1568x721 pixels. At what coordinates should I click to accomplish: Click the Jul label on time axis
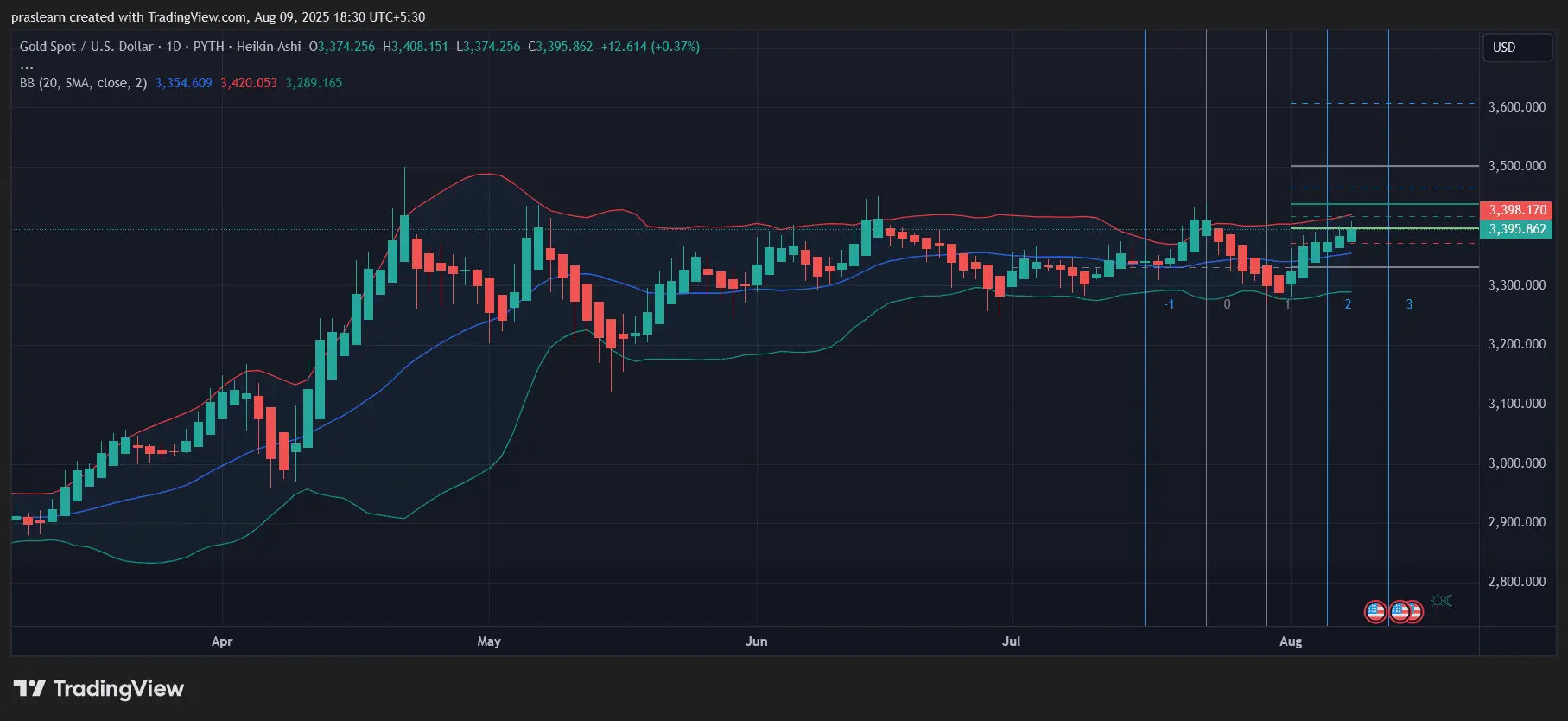click(1011, 641)
